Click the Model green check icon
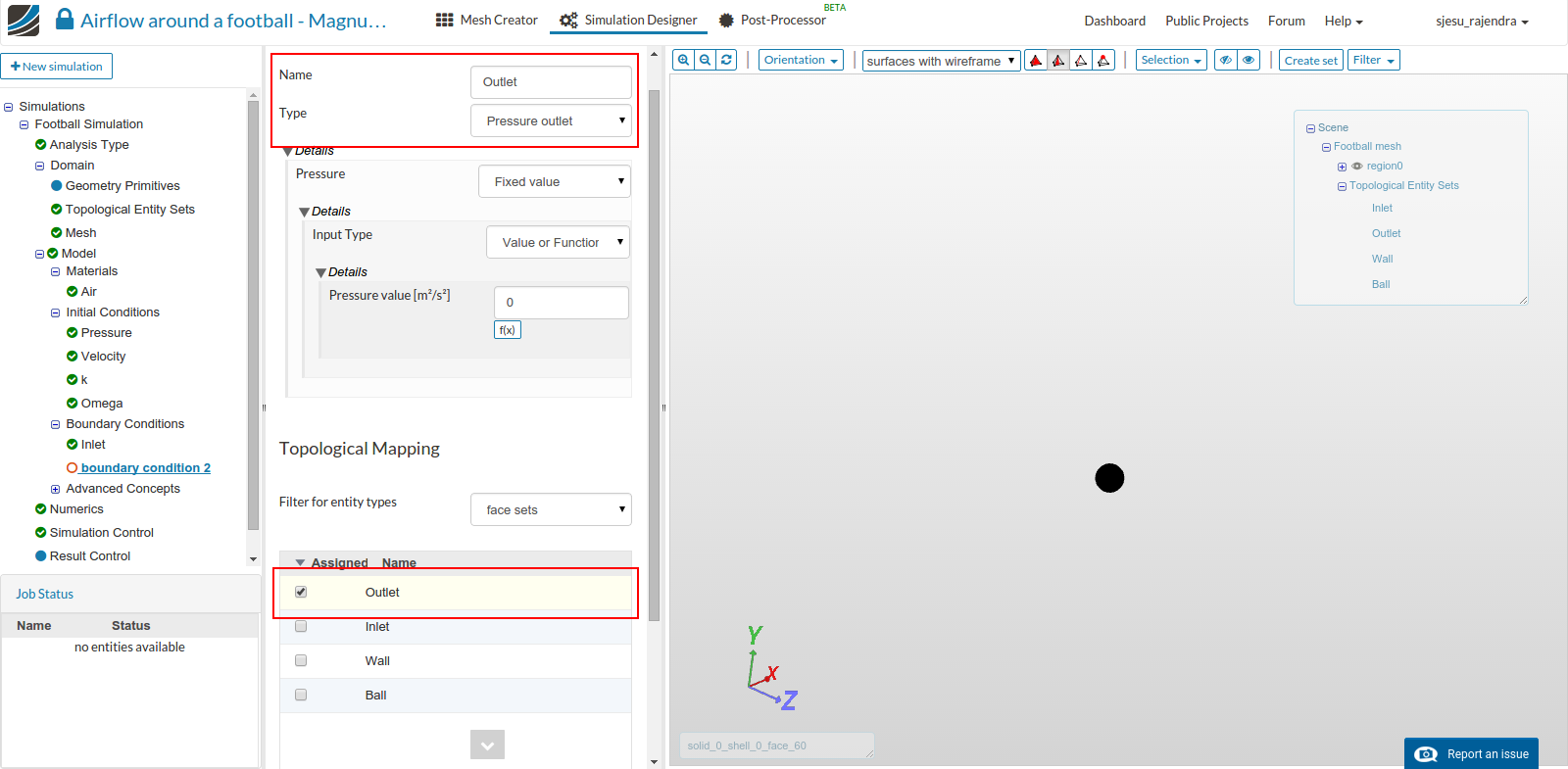This screenshot has height=769, width=1568. [52, 253]
